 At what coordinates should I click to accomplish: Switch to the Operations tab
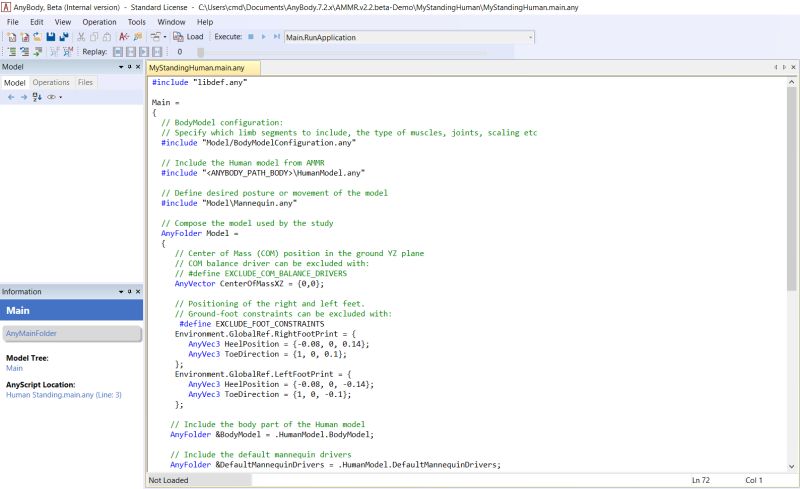click(51, 82)
